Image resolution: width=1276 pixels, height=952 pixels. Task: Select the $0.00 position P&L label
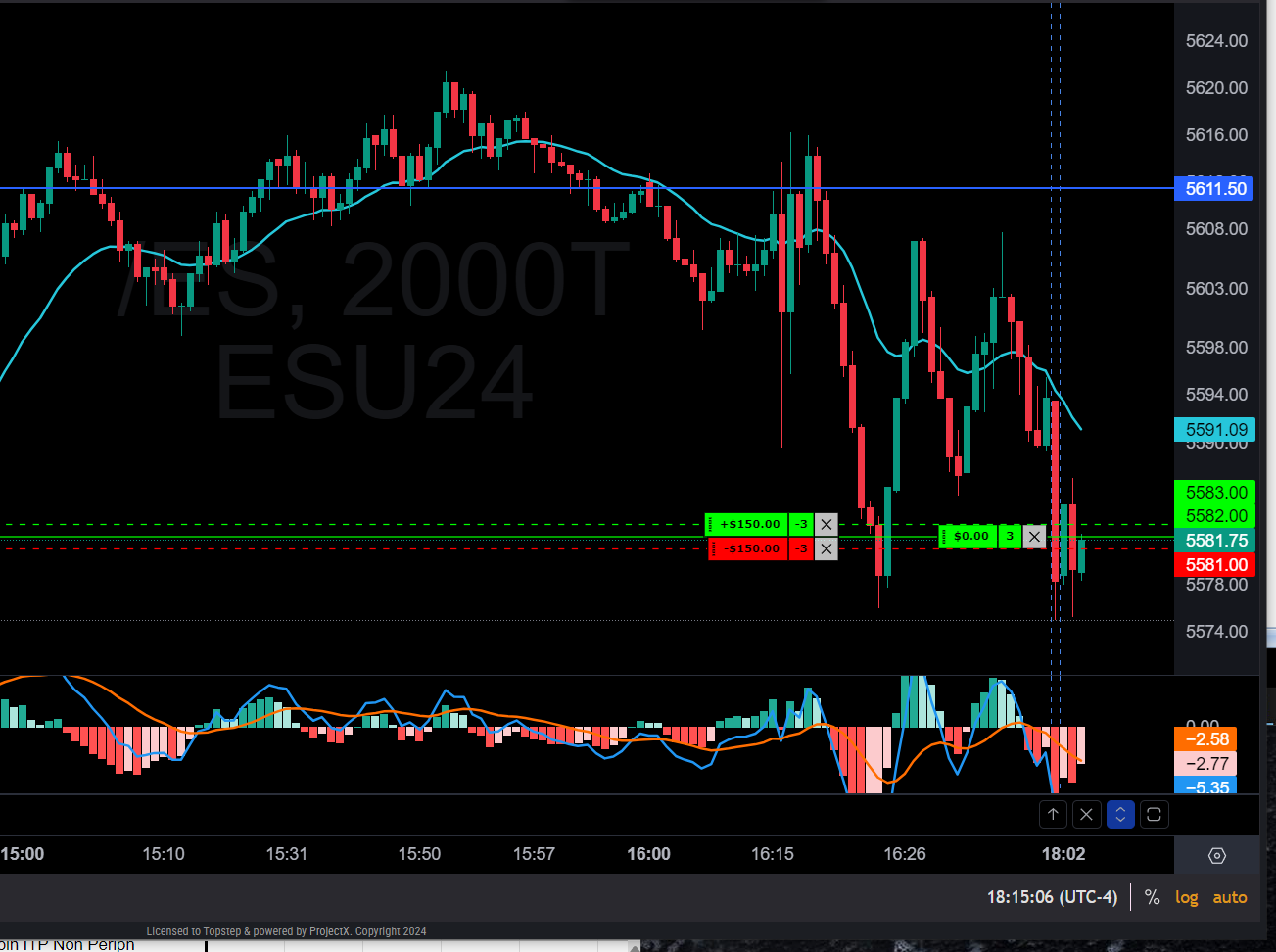click(x=970, y=537)
